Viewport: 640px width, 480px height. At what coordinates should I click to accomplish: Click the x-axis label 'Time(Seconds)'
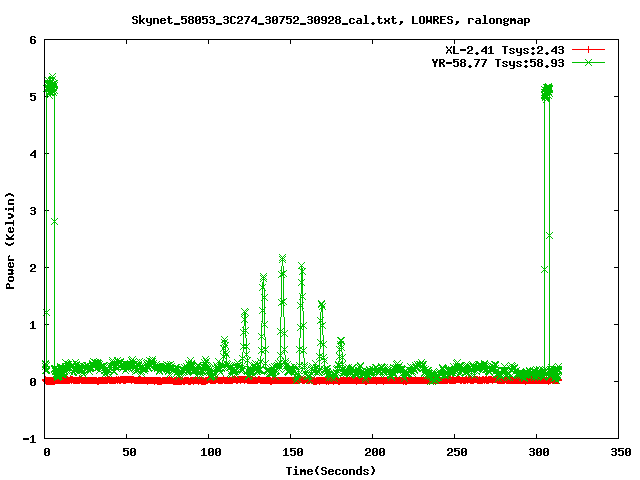(x=331, y=471)
